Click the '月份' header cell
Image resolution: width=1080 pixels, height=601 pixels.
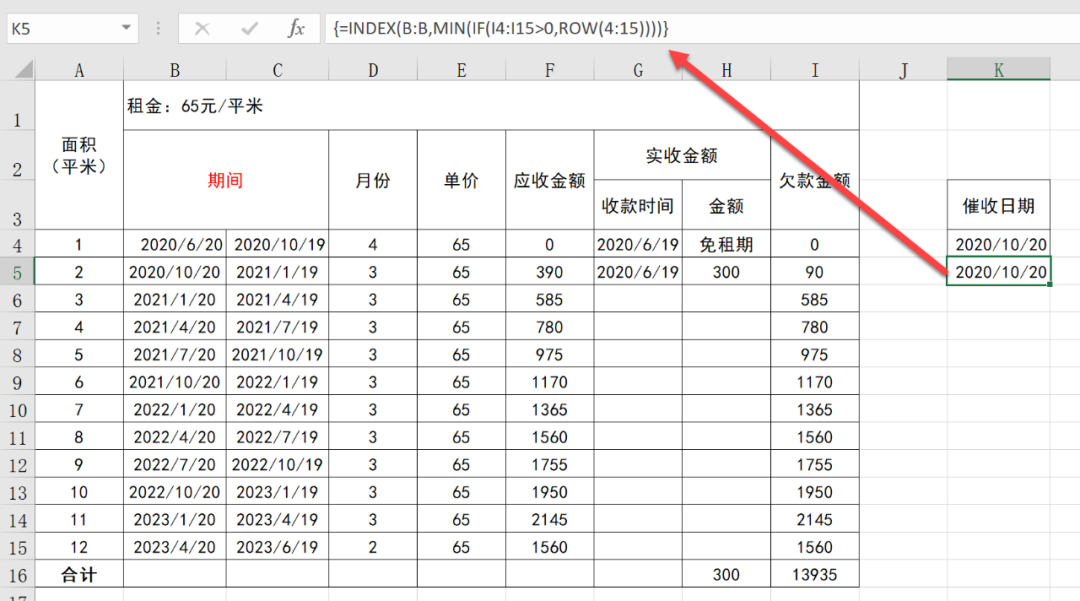pyautogui.click(x=373, y=180)
